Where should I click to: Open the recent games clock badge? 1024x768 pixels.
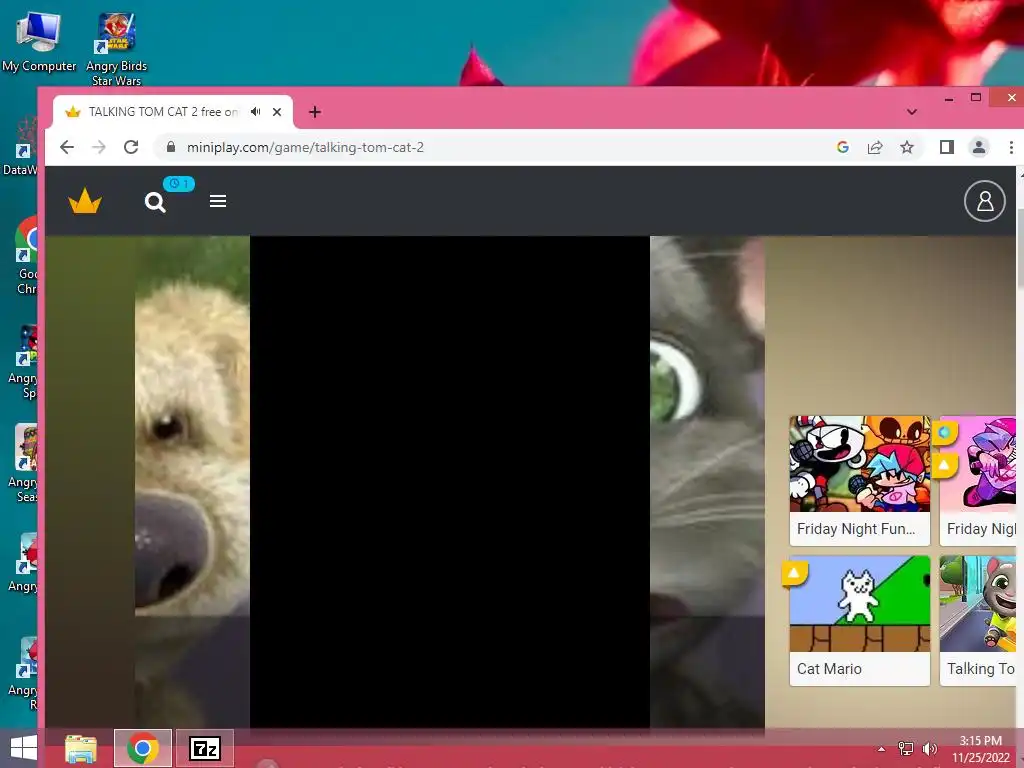178,184
